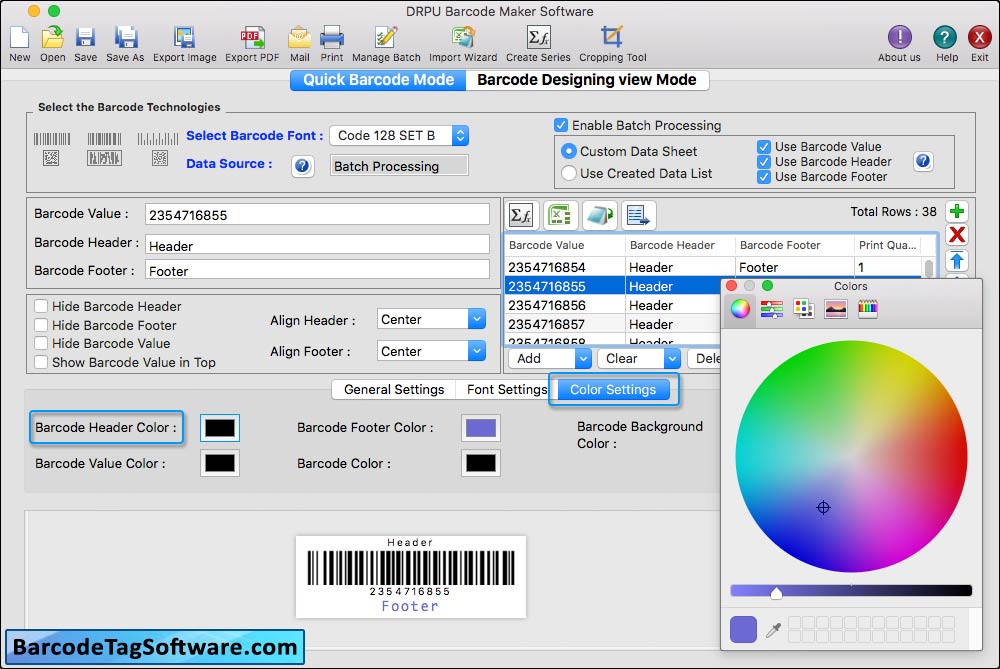Select the color sliders tab in Colors window
Viewport: 1000px width, 669px height.
[x=772, y=309]
